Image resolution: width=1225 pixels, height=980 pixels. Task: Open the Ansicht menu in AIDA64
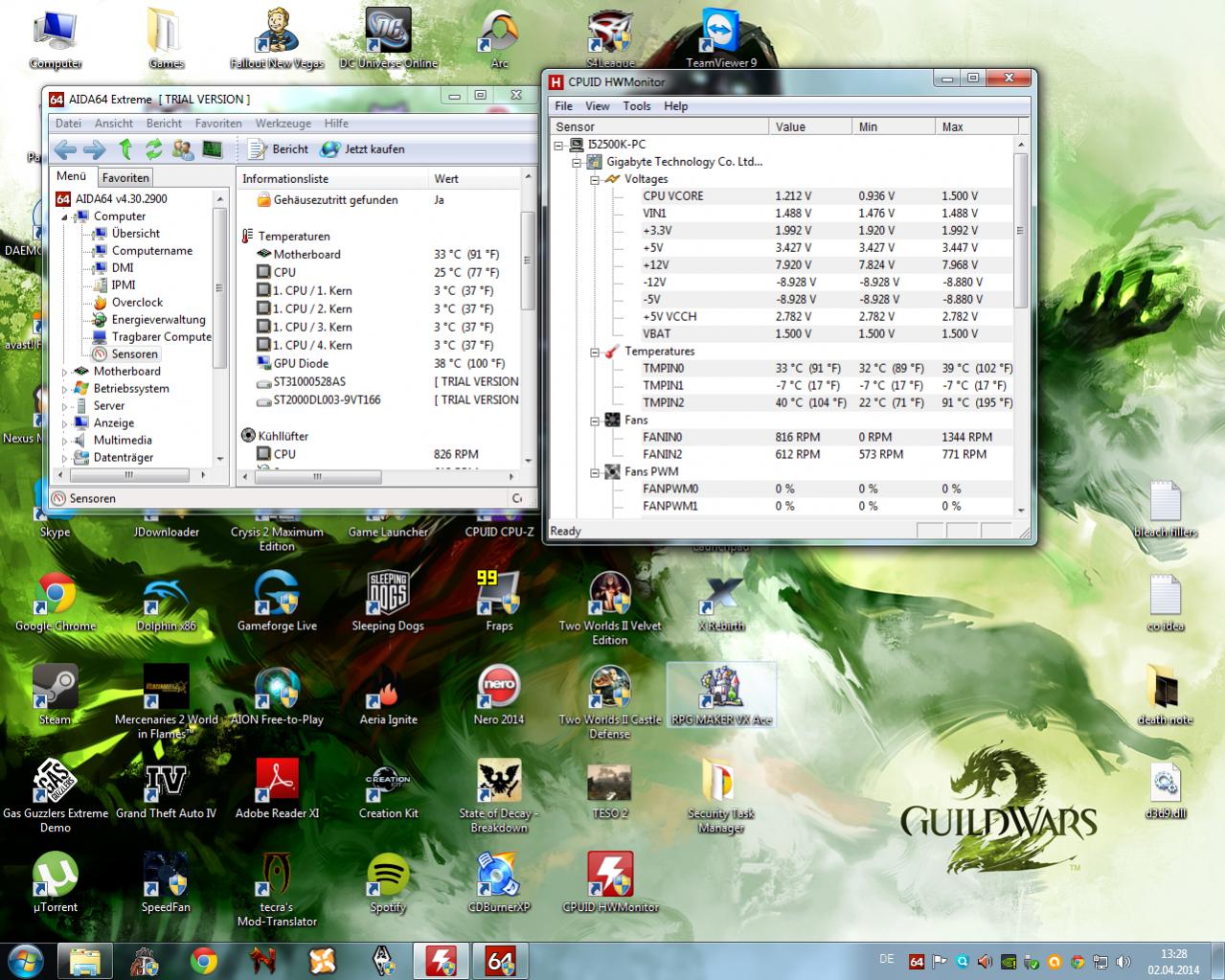click(114, 124)
